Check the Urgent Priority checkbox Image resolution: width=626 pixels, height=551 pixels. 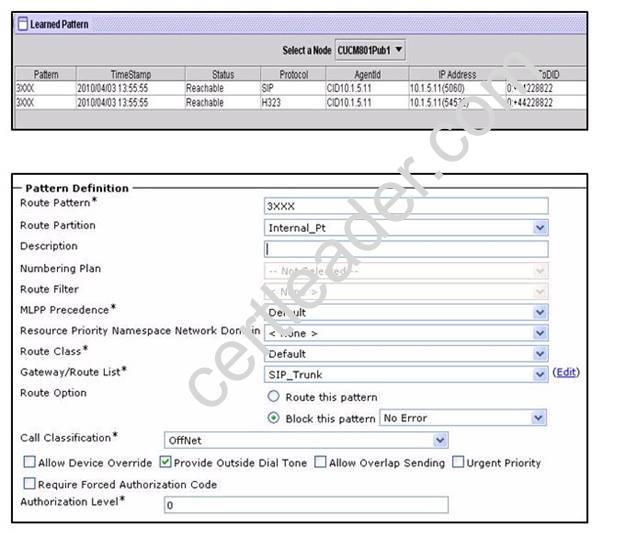(x=458, y=462)
